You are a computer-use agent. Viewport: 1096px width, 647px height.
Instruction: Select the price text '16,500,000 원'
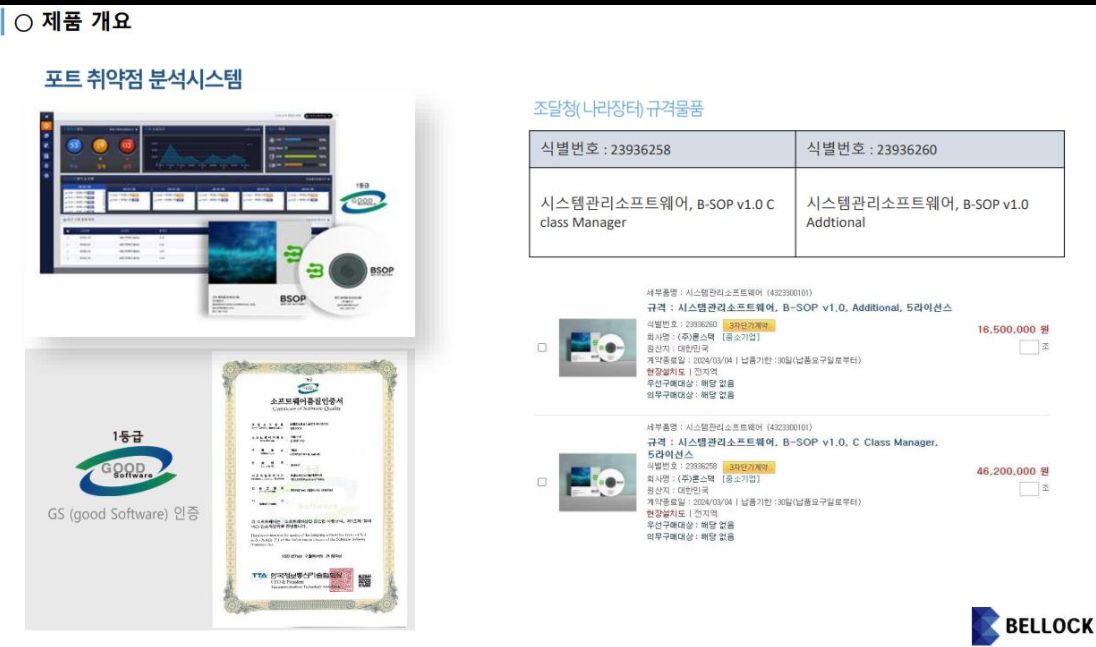click(x=1013, y=329)
